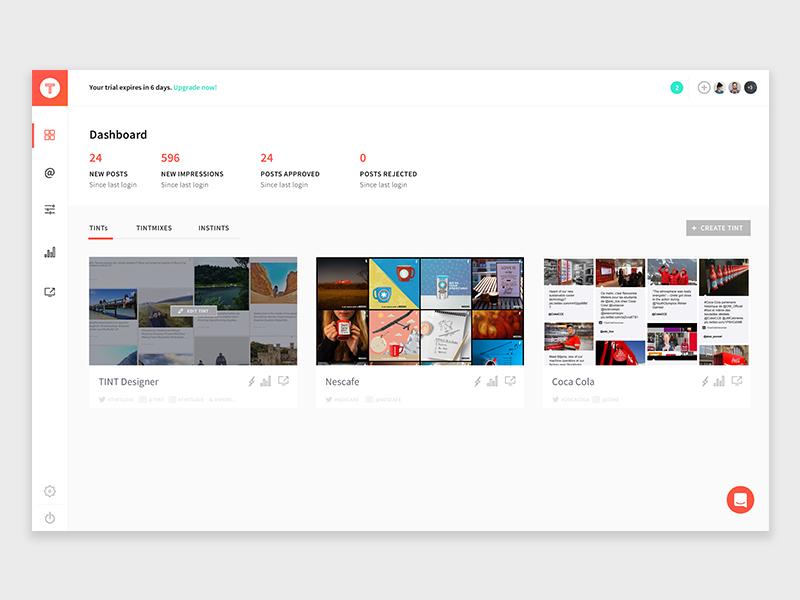Open the red chat support bubble
The height and width of the screenshot is (600, 800).
(740, 499)
